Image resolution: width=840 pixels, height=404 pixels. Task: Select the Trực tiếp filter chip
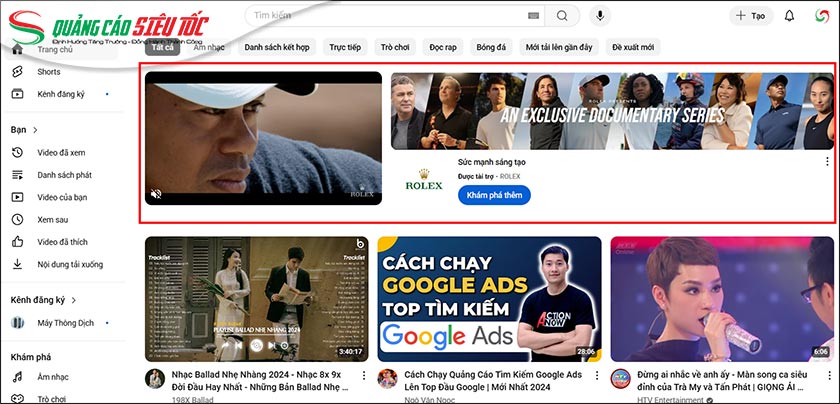345,47
